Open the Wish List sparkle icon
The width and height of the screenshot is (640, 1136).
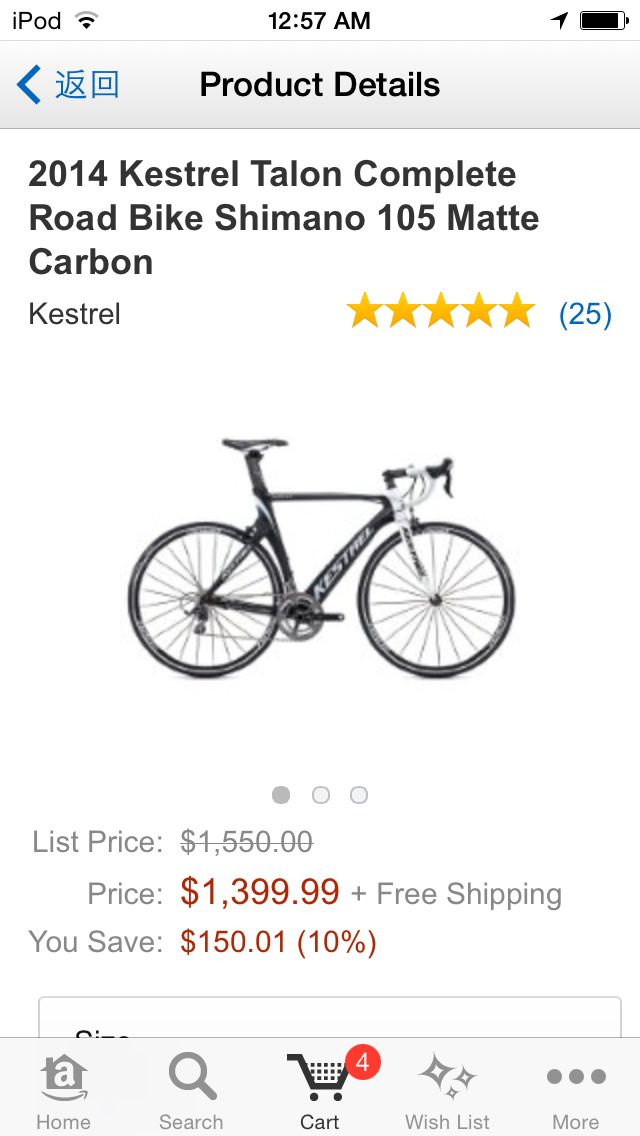(448, 1077)
